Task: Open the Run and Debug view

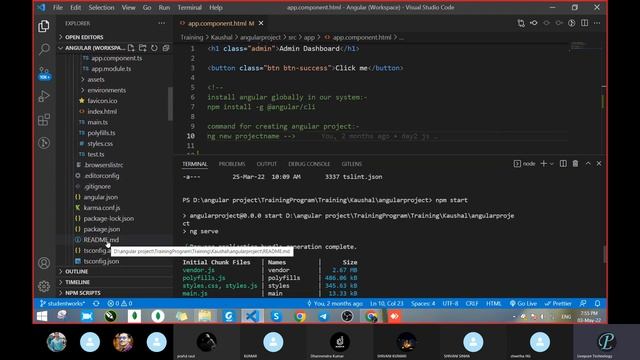Action: pyautogui.click(x=44, y=96)
